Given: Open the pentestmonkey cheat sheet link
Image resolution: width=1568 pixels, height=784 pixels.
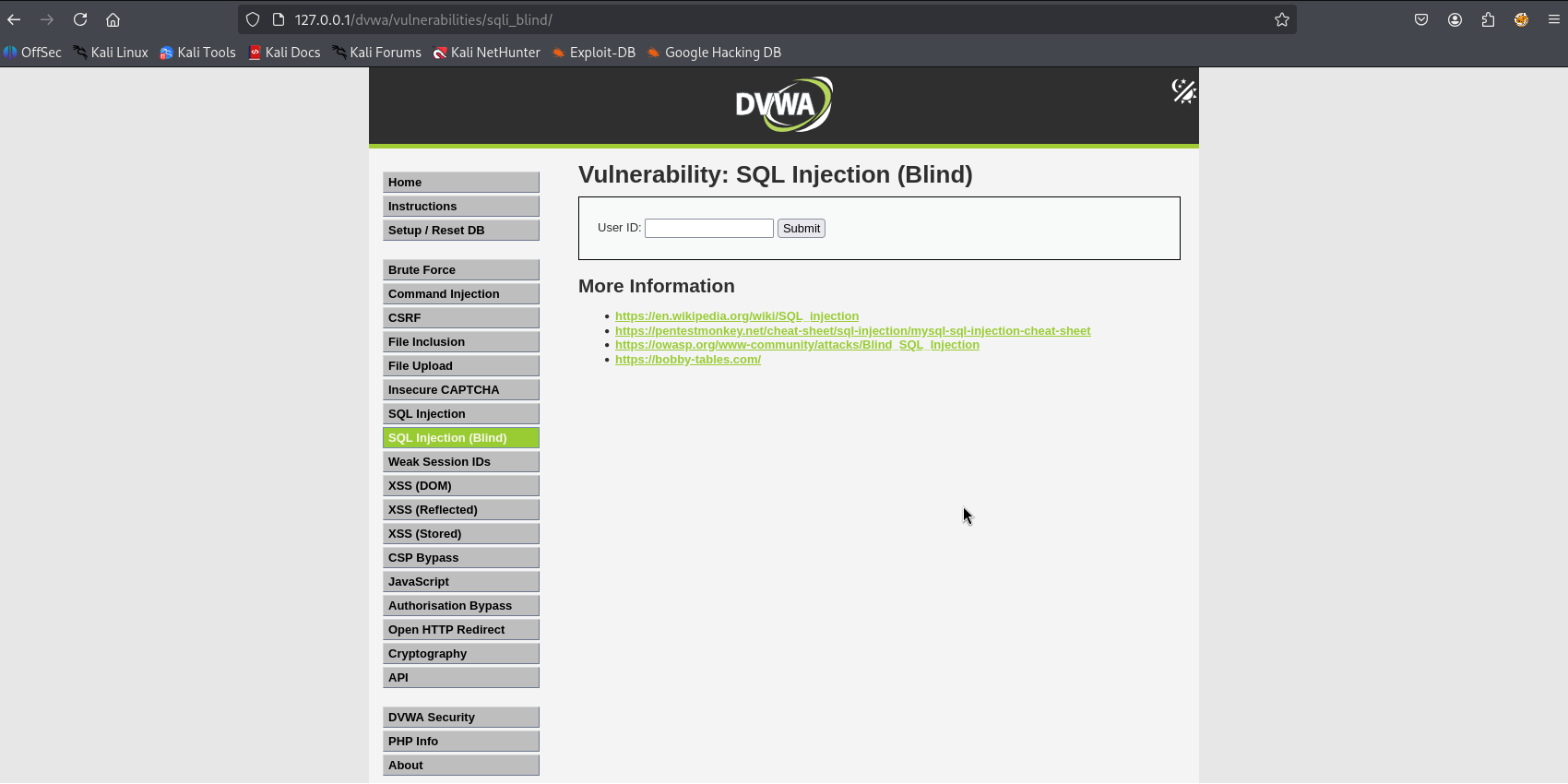Looking at the screenshot, I should [x=853, y=331].
